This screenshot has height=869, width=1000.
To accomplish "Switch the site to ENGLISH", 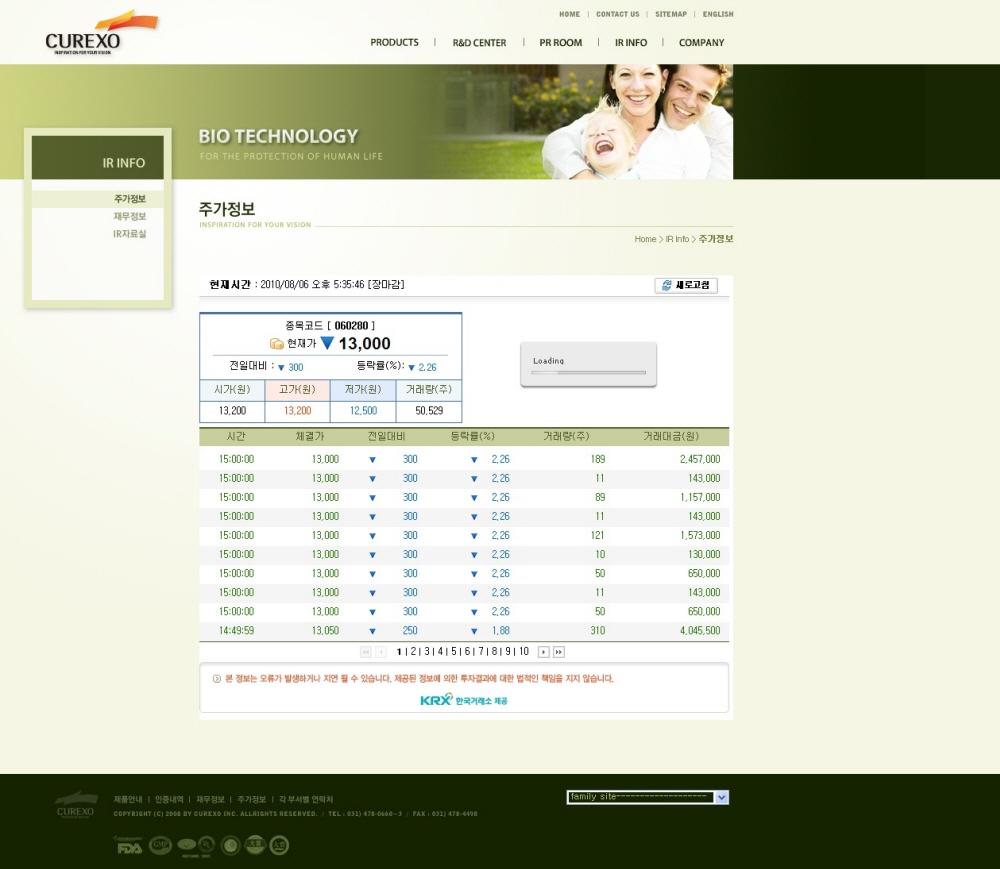I will tap(718, 15).
